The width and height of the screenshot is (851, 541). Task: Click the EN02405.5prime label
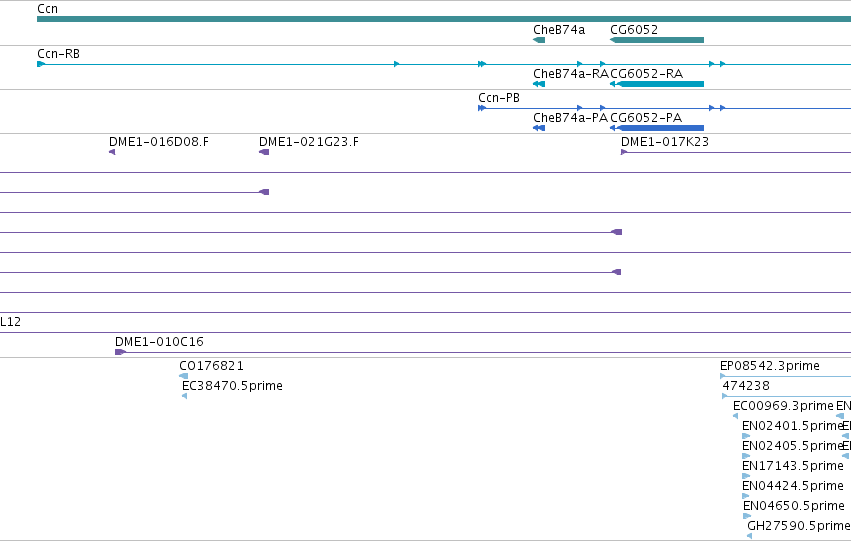(792, 446)
